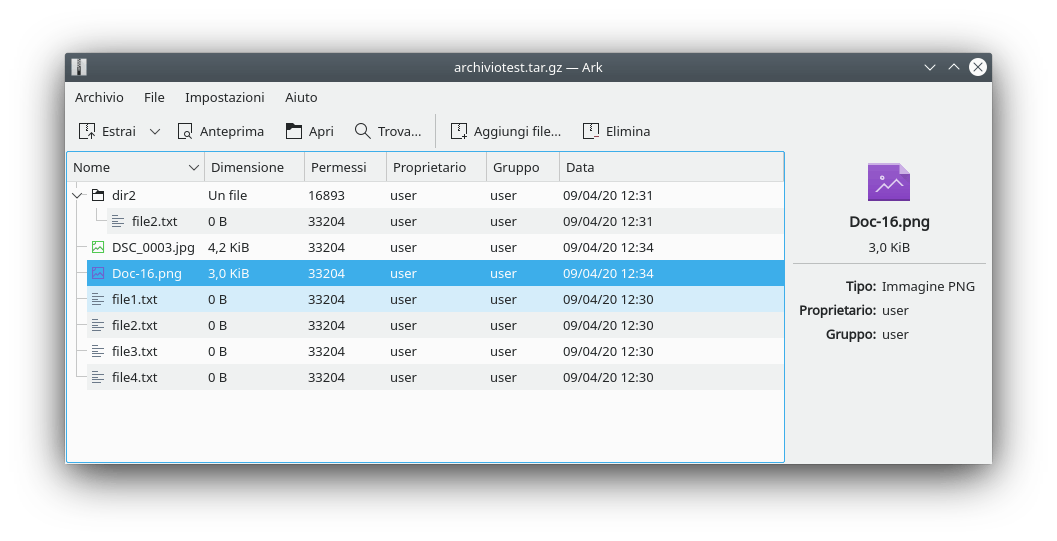The height and width of the screenshot is (541, 1057).
Task: Open the Estrai dropdown arrow
Action: [x=155, y=131]
